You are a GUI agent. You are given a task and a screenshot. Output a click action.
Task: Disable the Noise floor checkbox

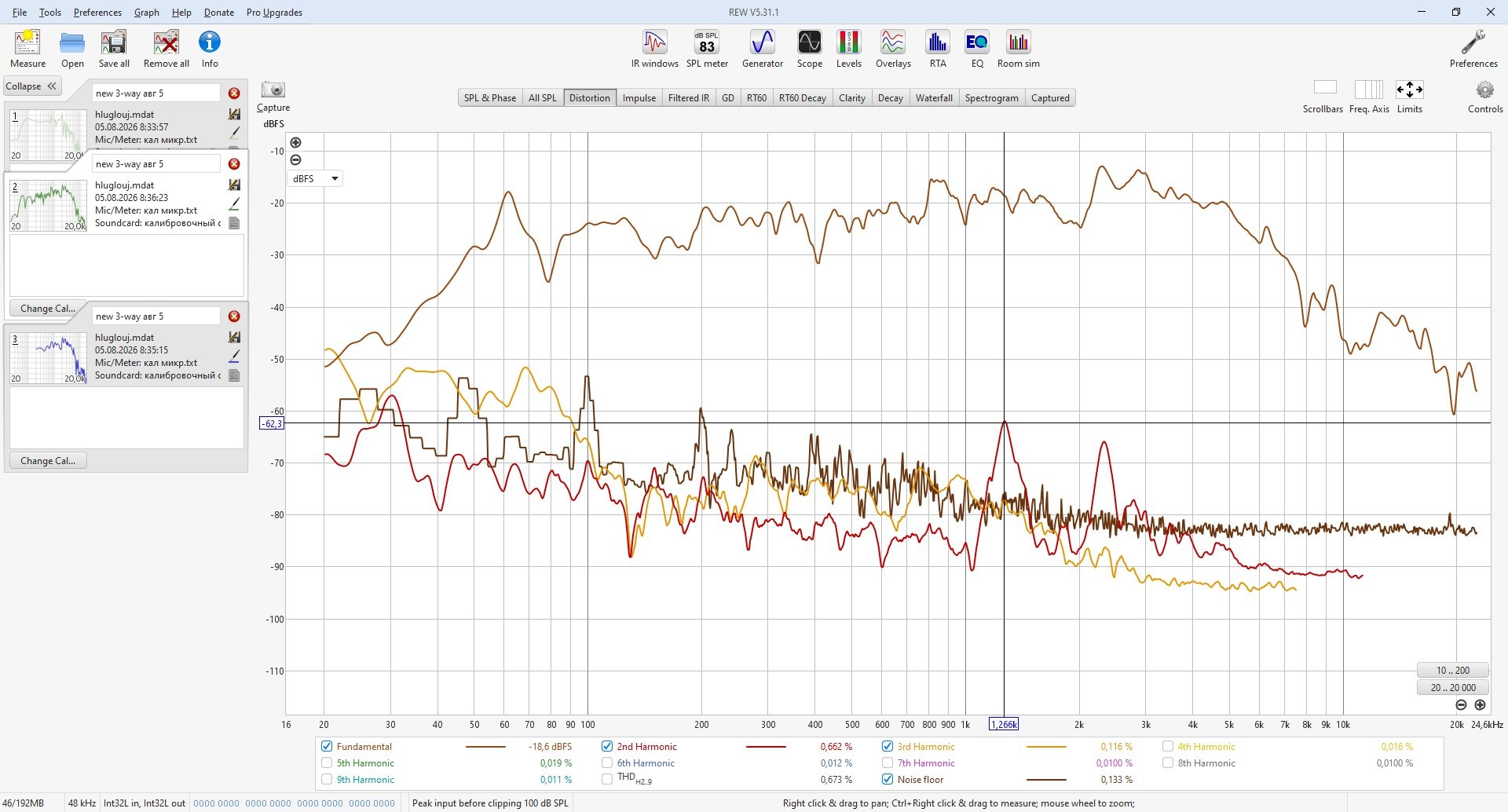888,780
